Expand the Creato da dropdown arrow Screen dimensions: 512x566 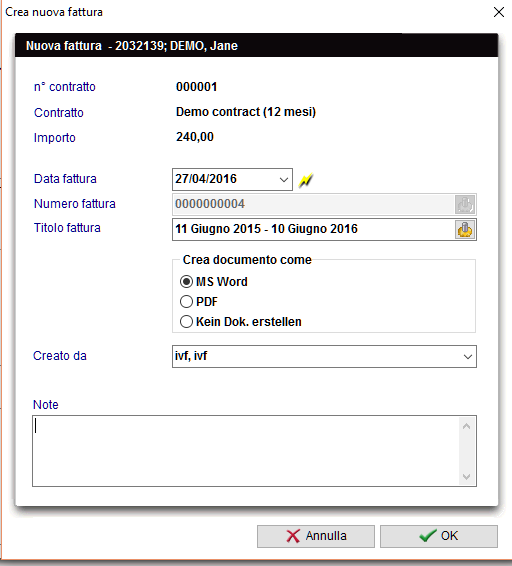(x=468, y=357)
